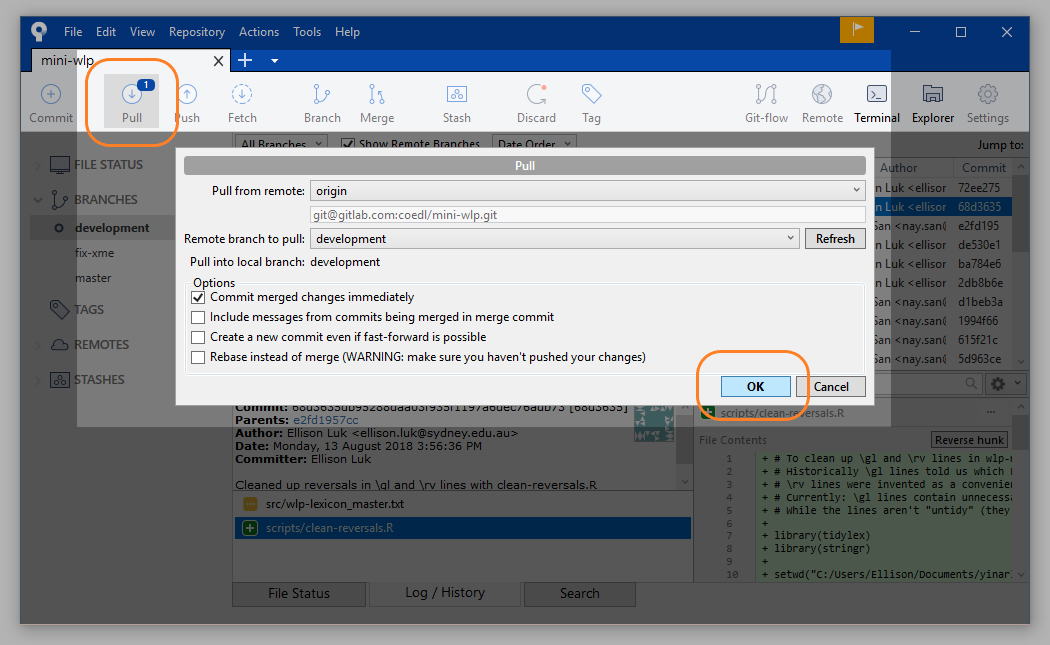Close the mini-wlp repository tab
The height and width of the screenshot is (645, 1050).
tap(218, 61)
